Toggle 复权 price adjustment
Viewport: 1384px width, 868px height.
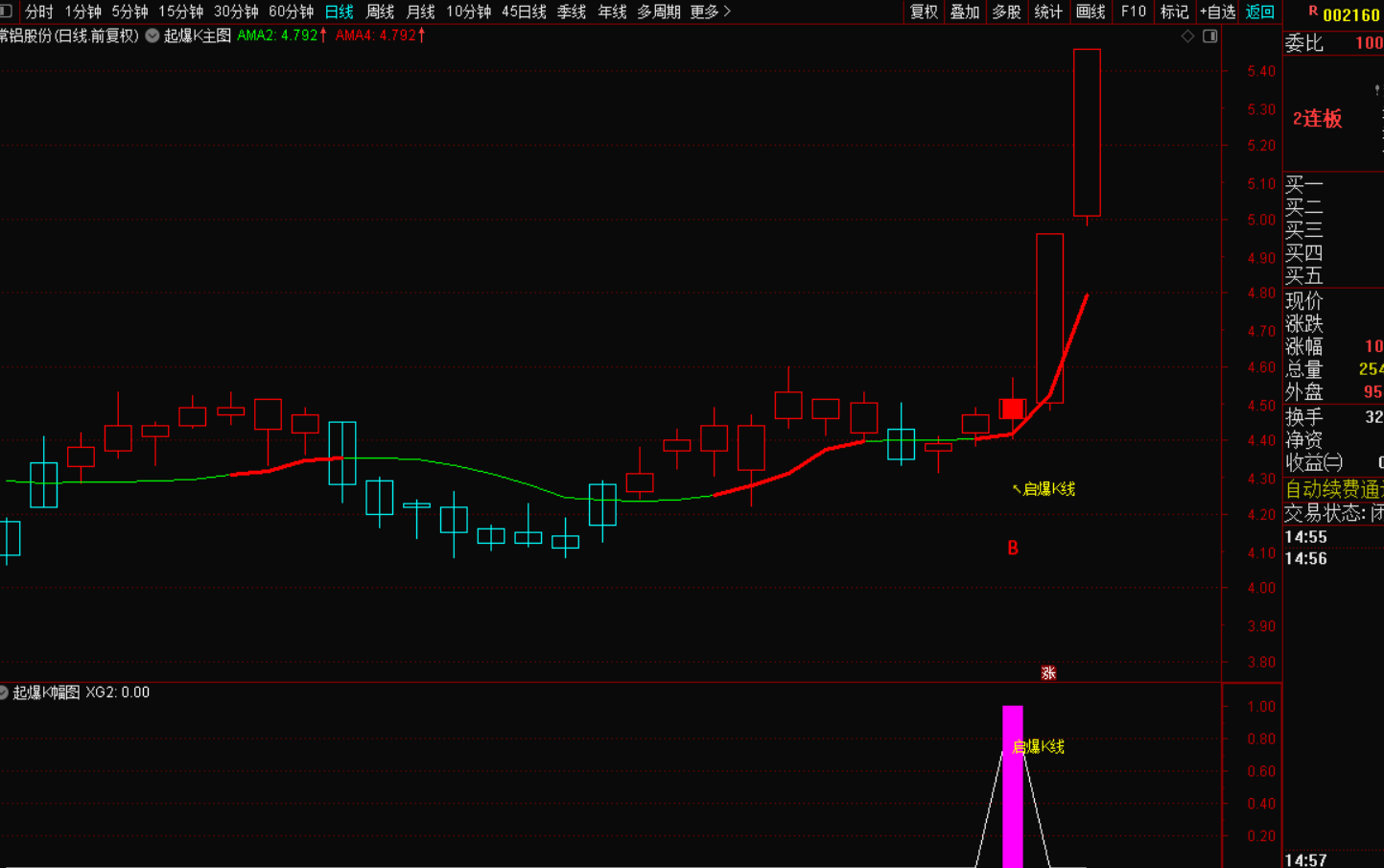[x=924, y=12]
